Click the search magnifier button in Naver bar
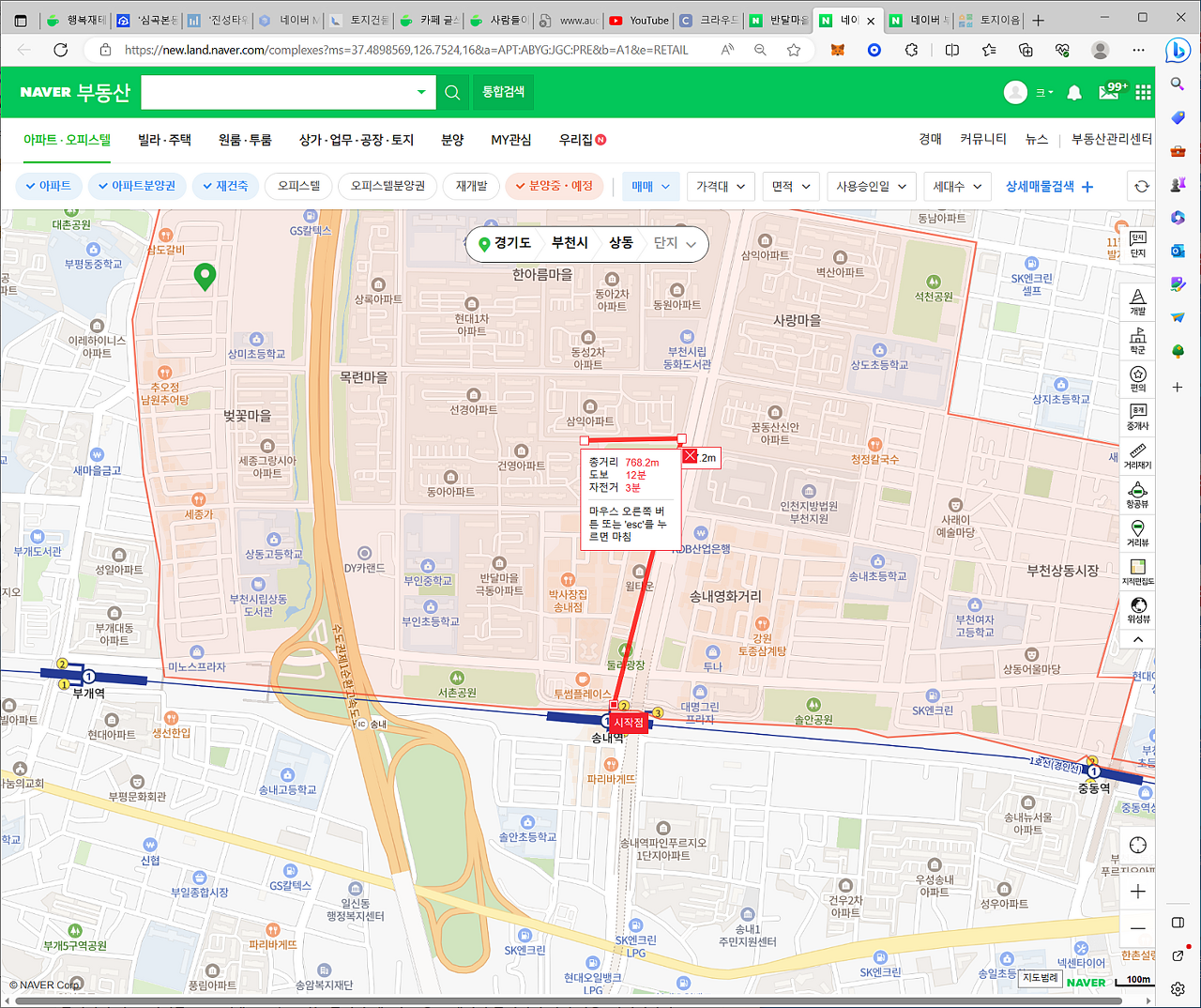 pos(452,92)
